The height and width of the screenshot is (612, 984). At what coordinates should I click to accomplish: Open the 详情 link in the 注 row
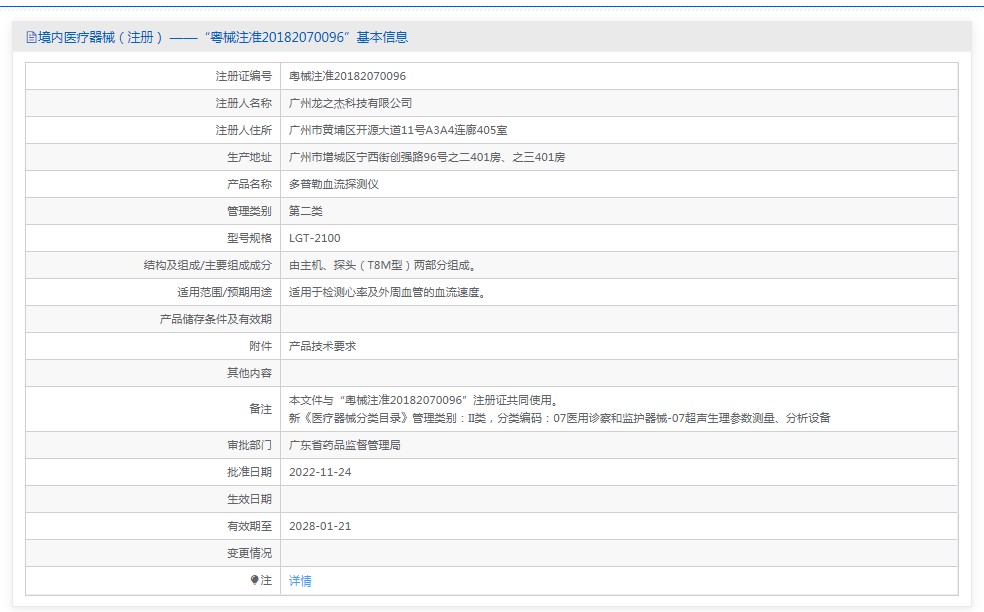click(300, 581)
